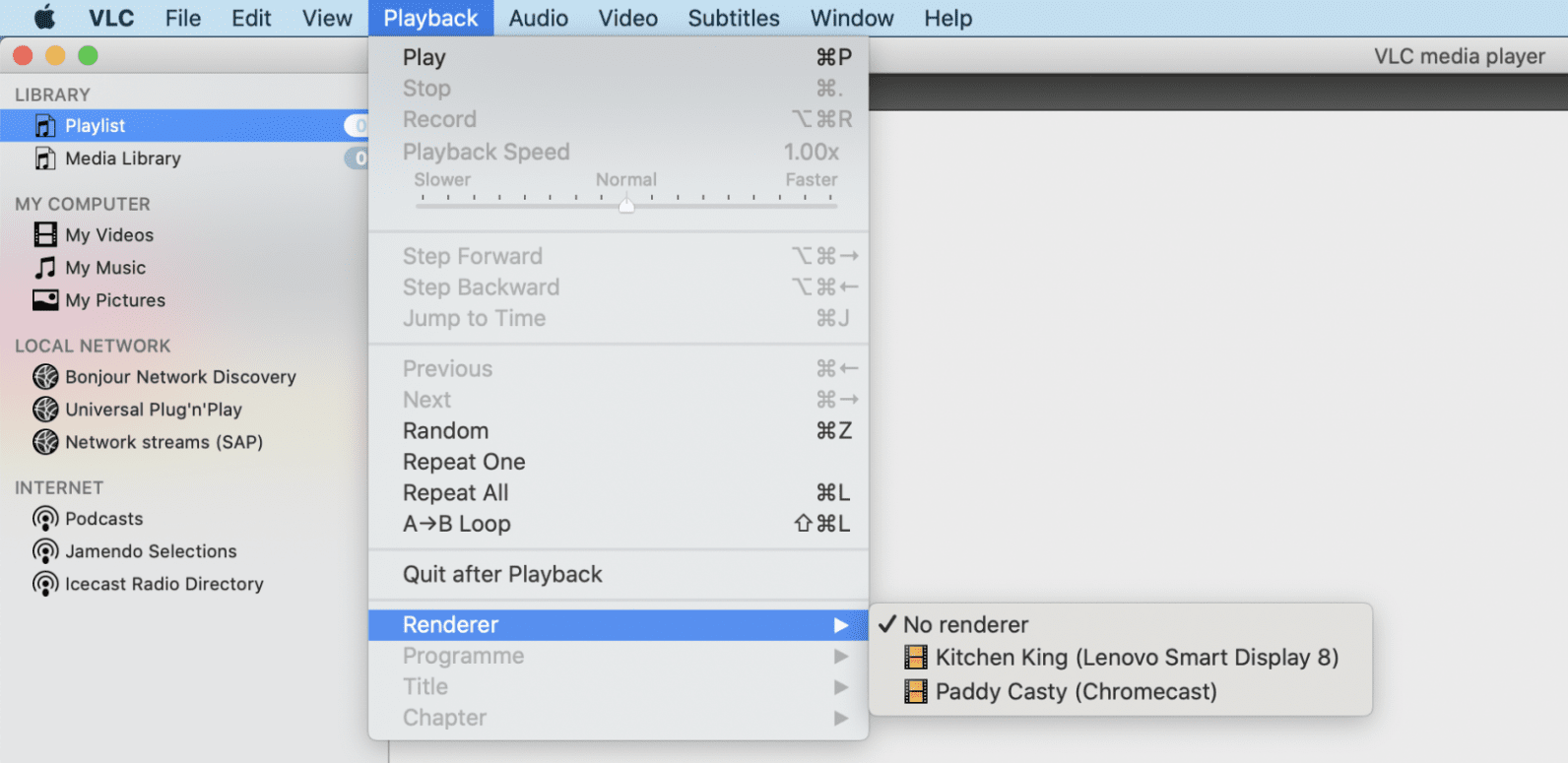The width and height of the screenshot is (1568, 763).
Task: Open the Title submenu arrow
Action: pyautogui.click(x=842, y=686)
